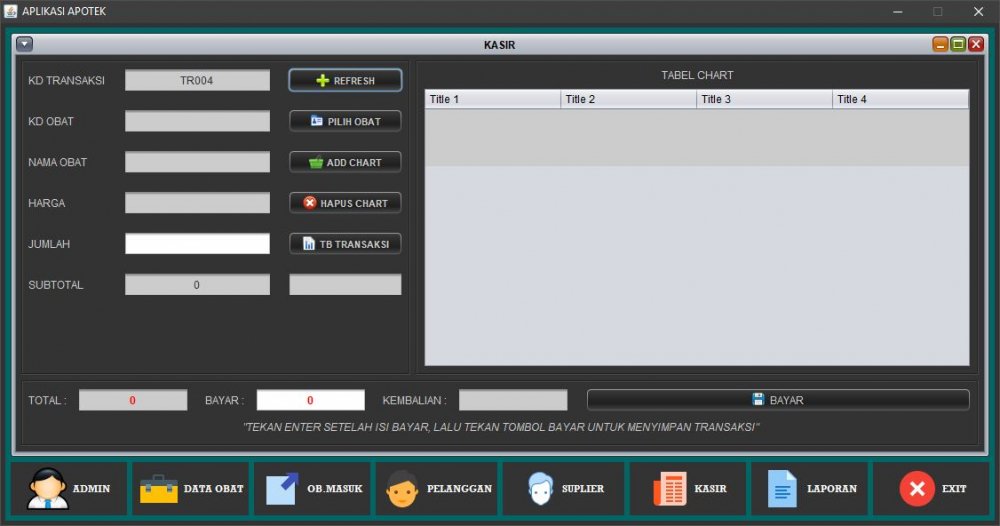Click the BAYAR amount input field

coord(310,400)
